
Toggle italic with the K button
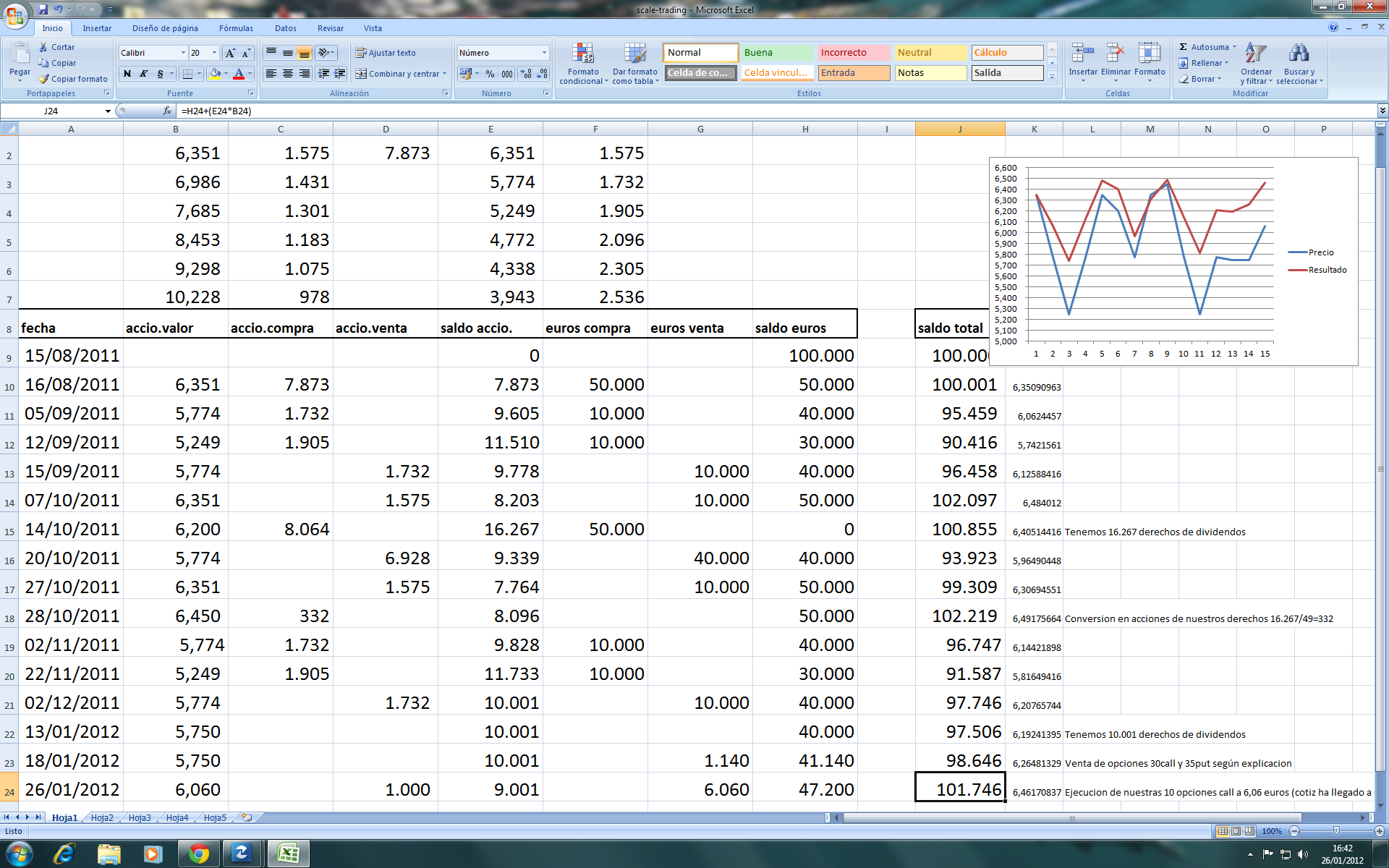144,74
